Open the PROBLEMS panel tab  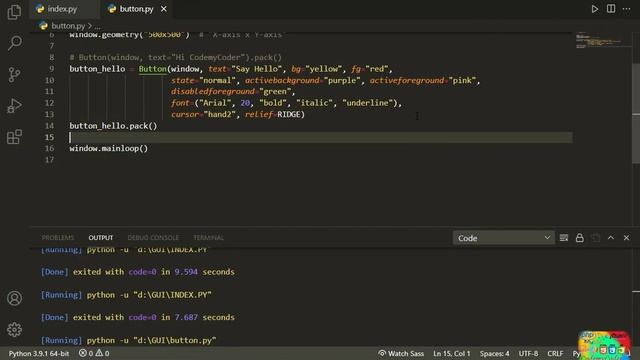pos(58,238)
